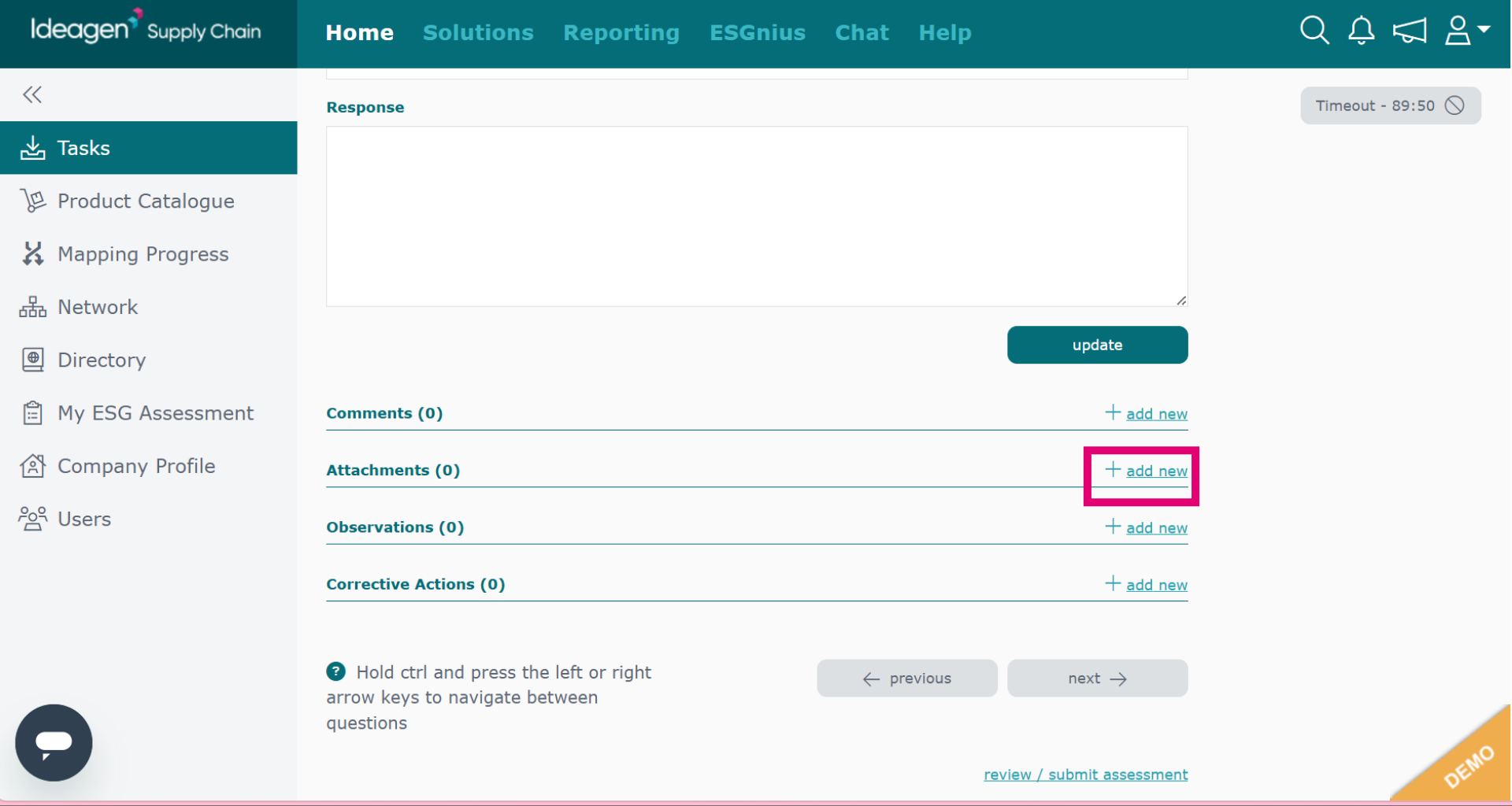The width and height of the screenshot is (1512, 806).
Task: Click the Comments (0) heading
Action: (384, 413)
